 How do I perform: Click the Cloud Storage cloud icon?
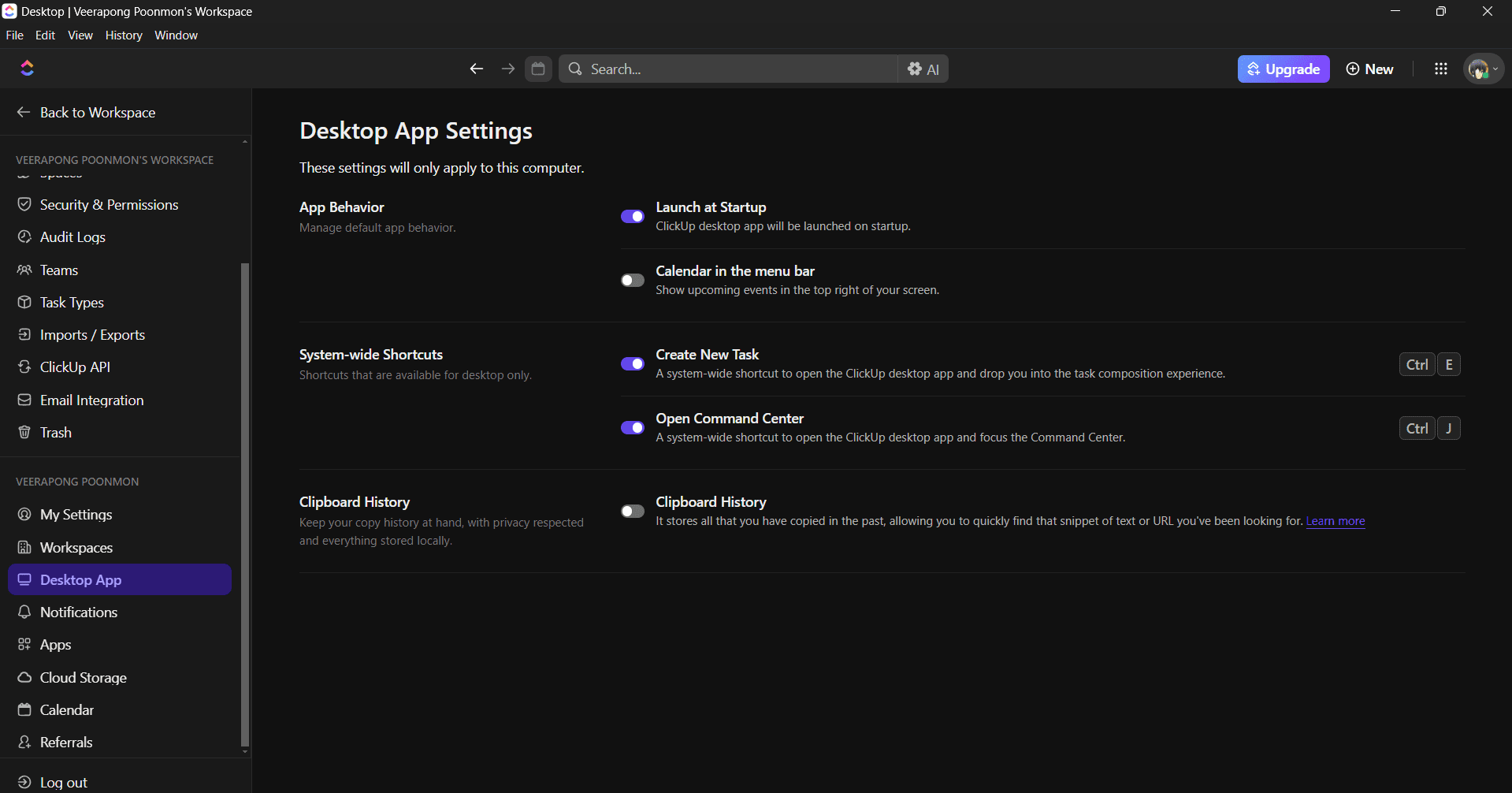point(24,677)
